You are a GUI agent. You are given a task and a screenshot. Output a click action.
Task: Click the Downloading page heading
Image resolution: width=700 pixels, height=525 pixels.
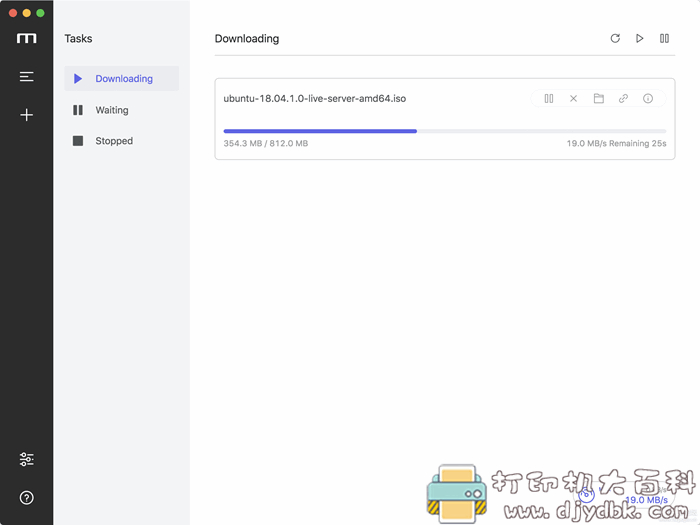[x=247, y=39]
